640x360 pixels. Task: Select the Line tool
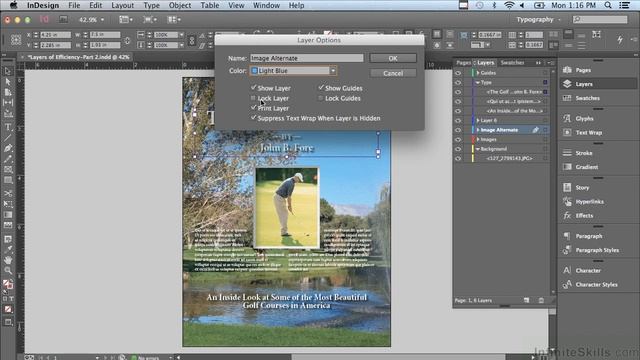coord(8,138)
